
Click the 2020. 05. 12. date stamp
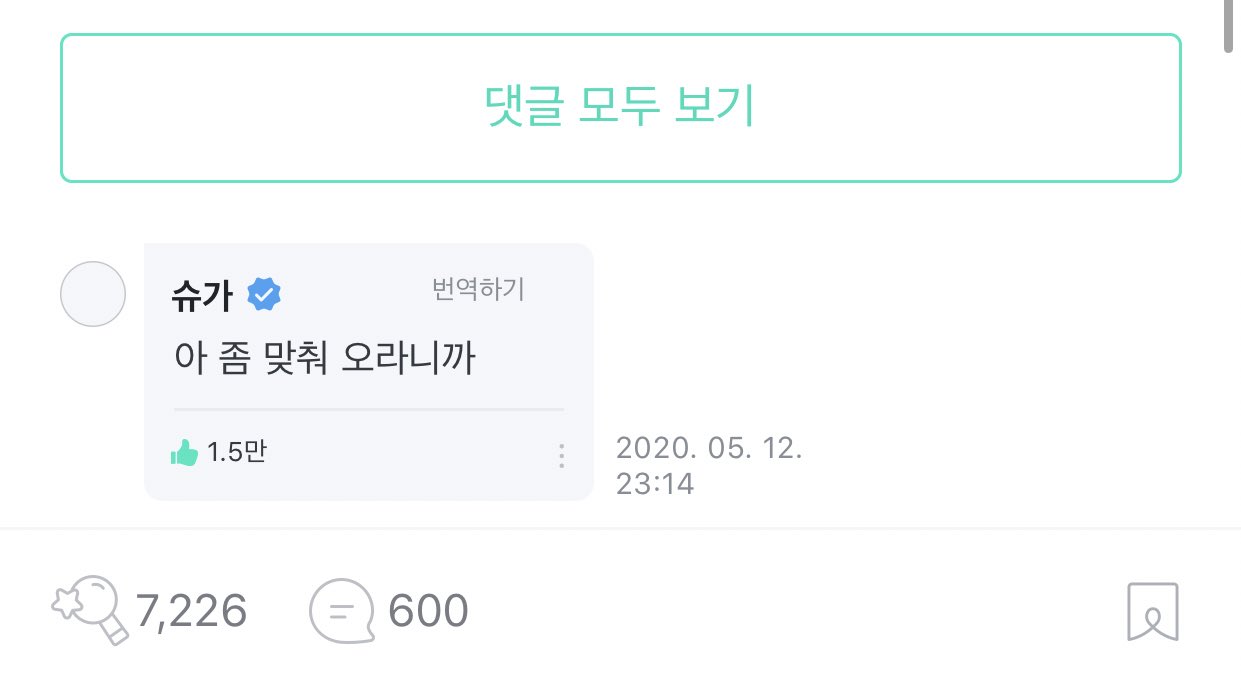[x=709, y=448]
